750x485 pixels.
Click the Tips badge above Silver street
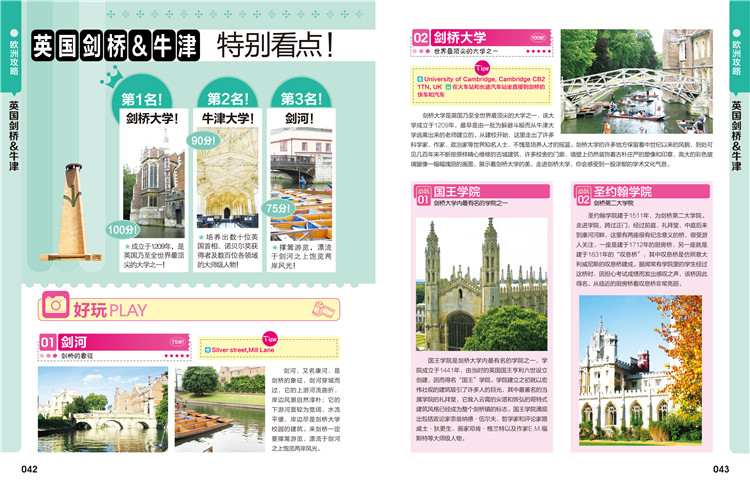tap(270, 339)
